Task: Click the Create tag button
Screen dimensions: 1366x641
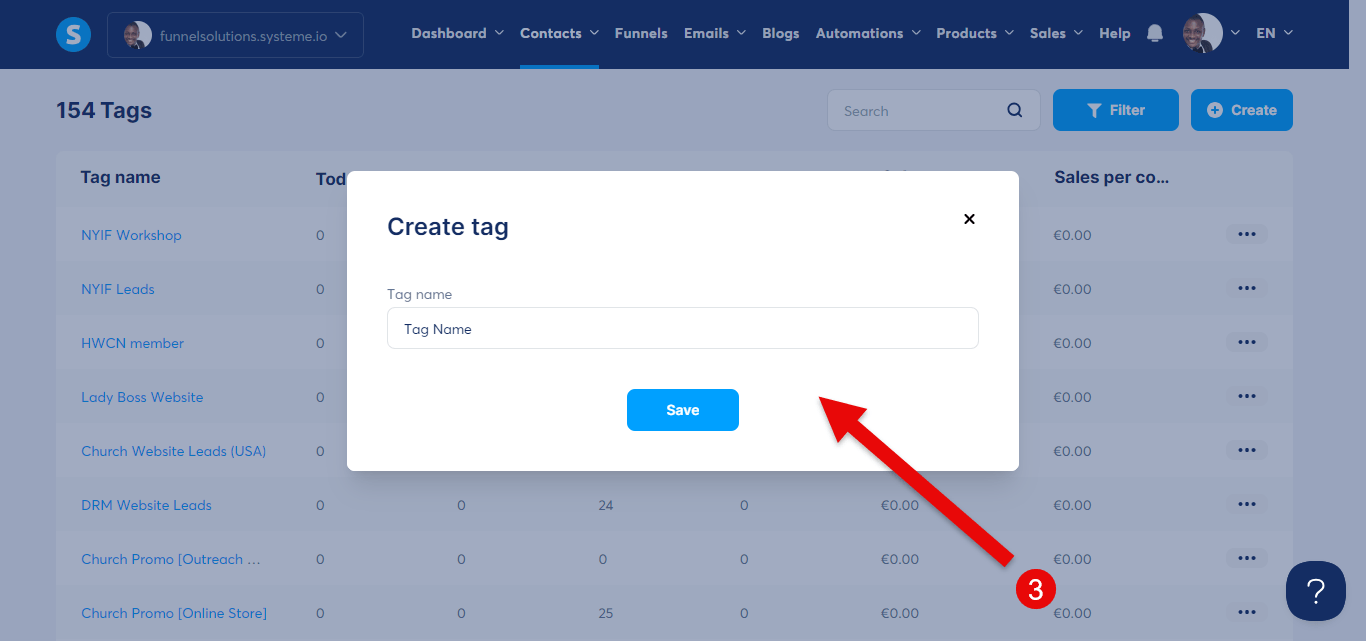Action: point(1242,110)
